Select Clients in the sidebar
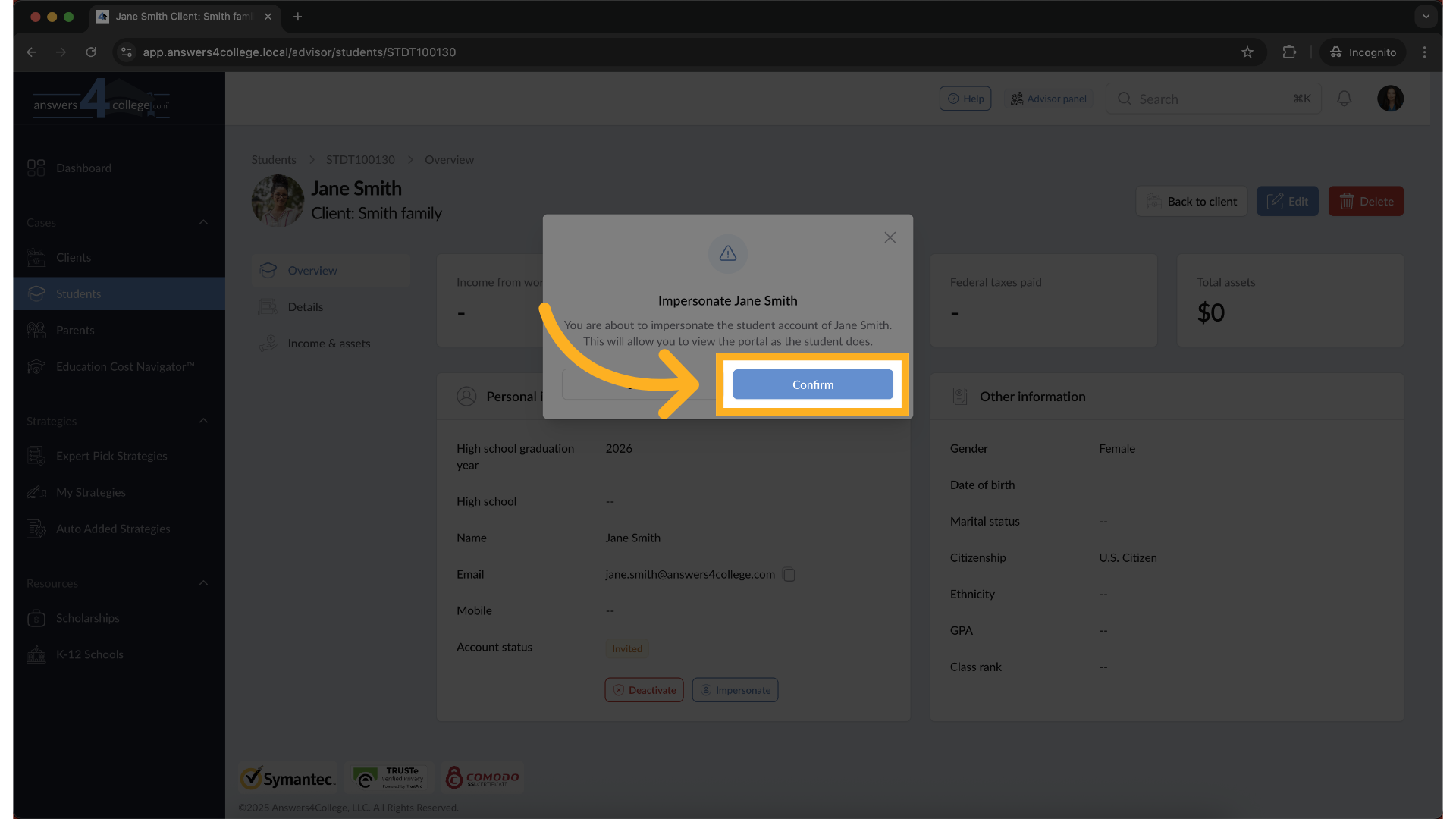Viewport: 1456px width, 819px height. pos(74,257)
